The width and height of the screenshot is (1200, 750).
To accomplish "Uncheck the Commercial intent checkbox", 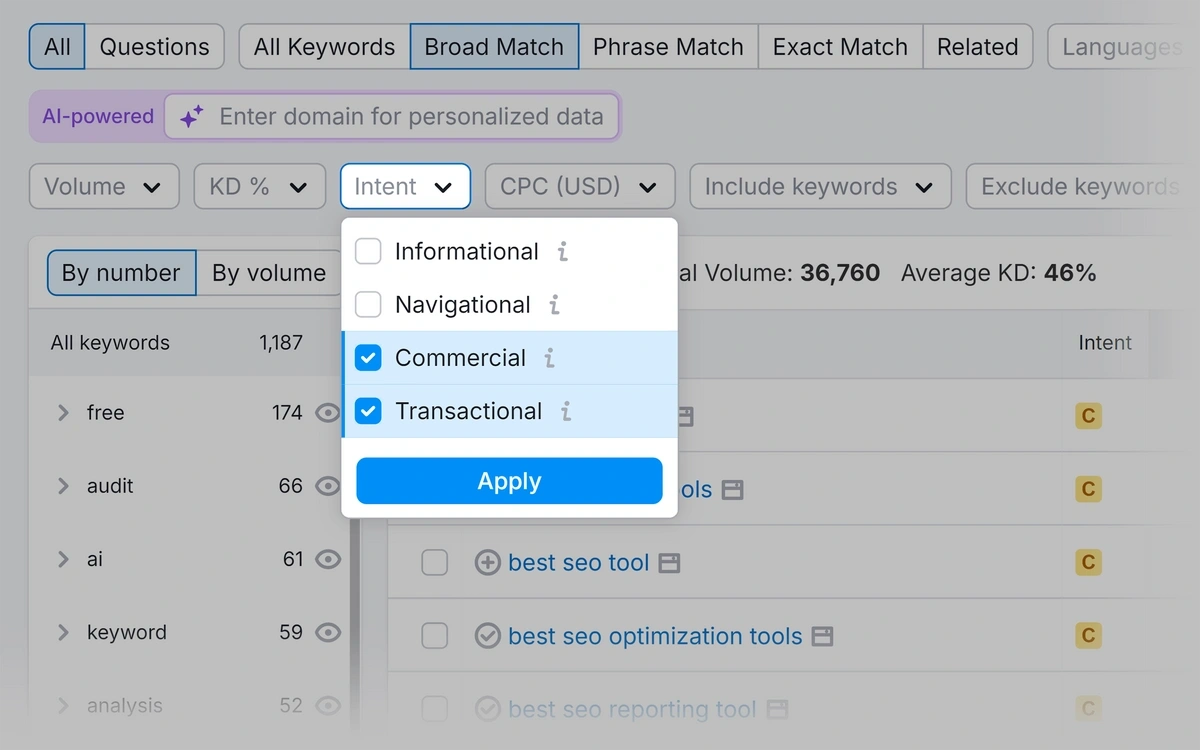I will 369,358.
